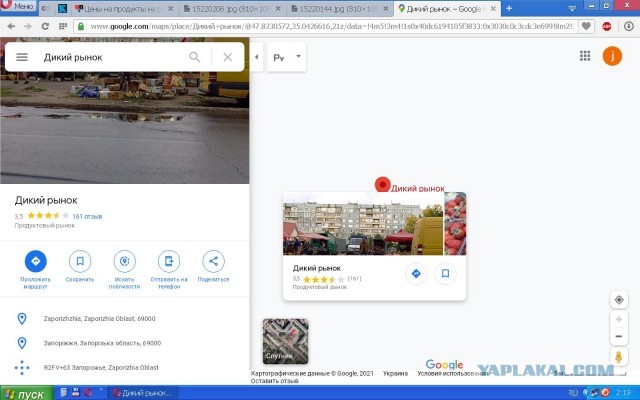
Task: Open Google apps grid
Action: click(585, 56)
